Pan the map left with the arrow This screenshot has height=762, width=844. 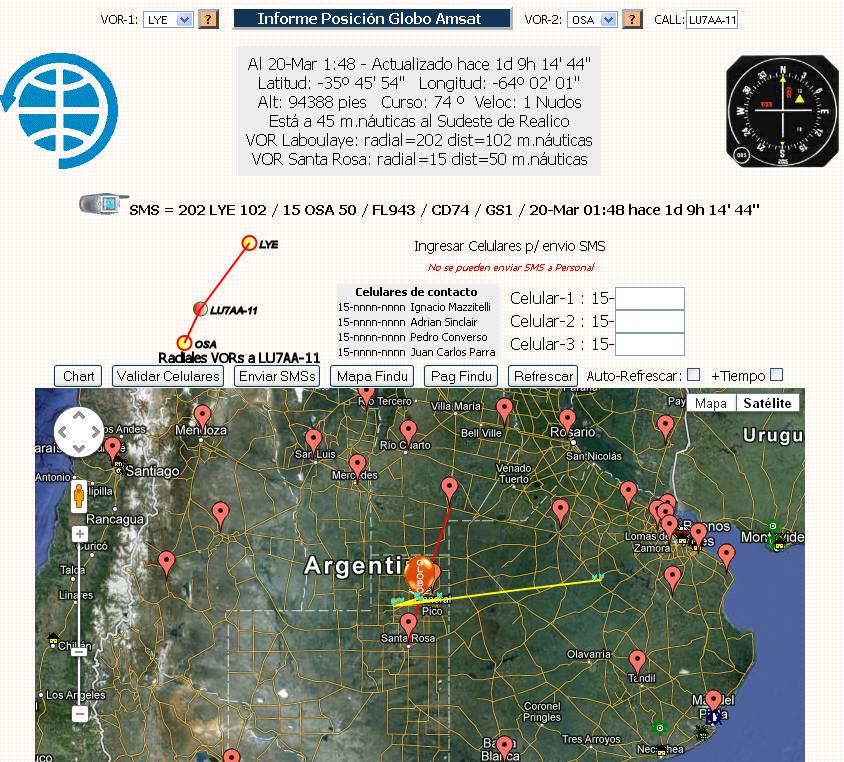click(63, 432)
